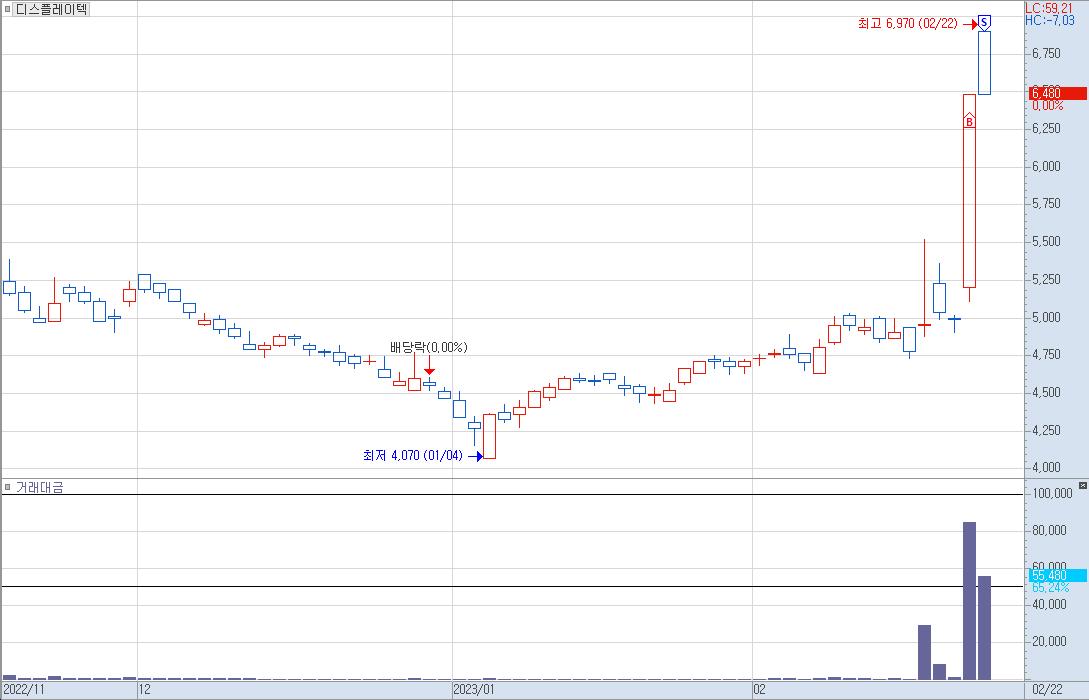Click the 6,750 price axis label
Screen dimensions: 1089x700
click(1046, 53)
